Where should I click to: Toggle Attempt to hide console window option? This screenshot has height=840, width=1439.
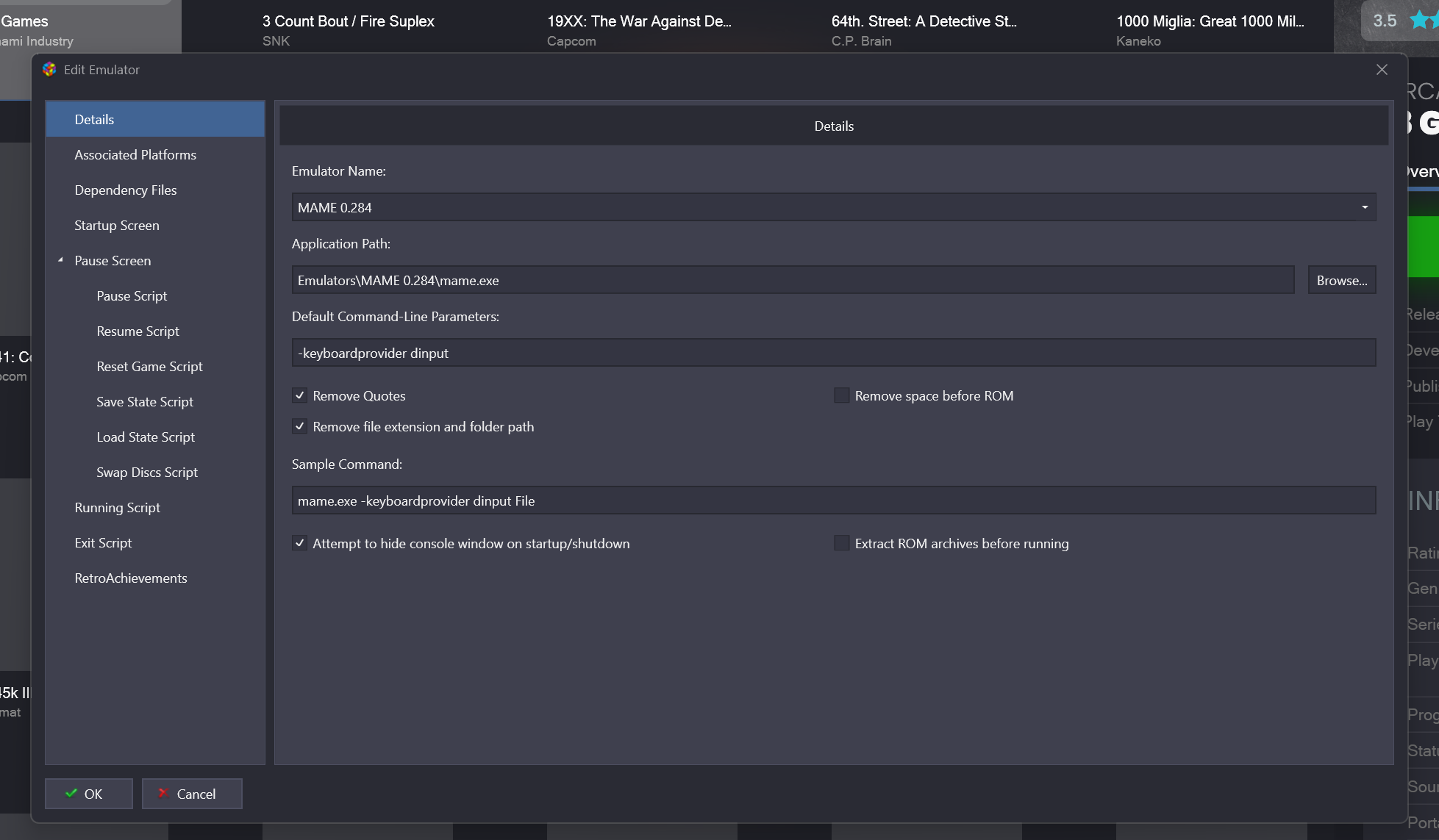(300, 544)
